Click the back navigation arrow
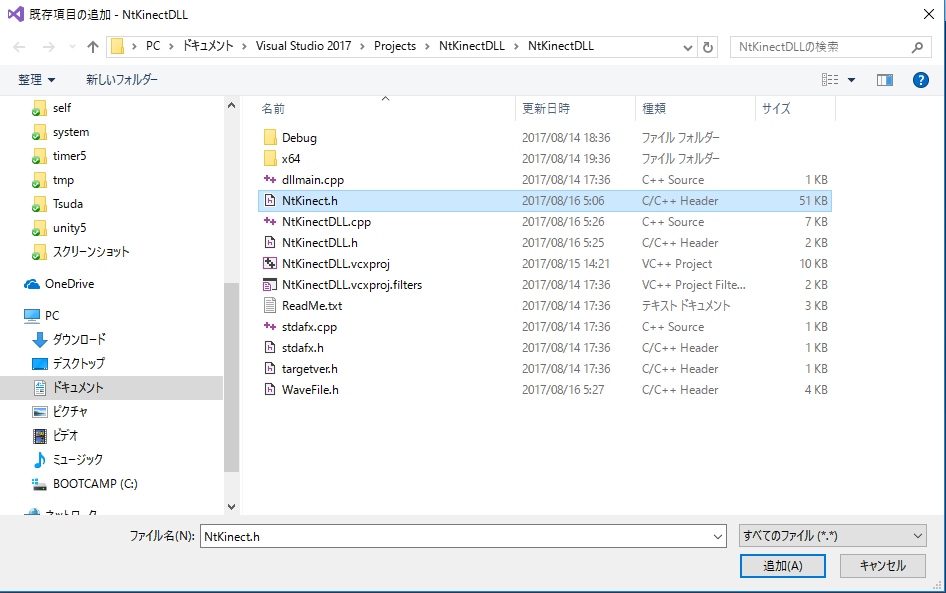This screenshot has height=593, width=946. tap(20, 47)
